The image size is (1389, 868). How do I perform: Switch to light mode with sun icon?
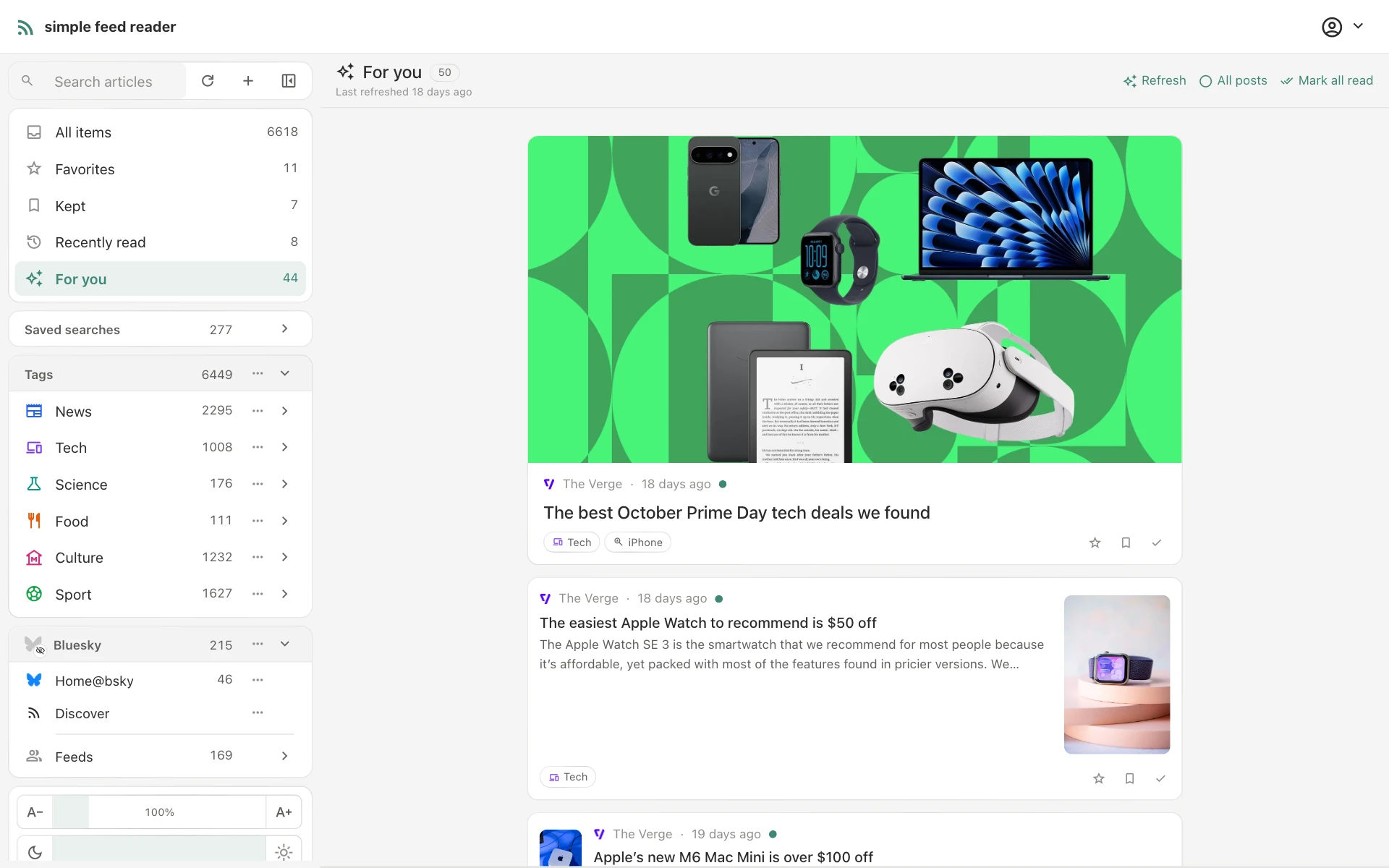(x=284, y=852)
